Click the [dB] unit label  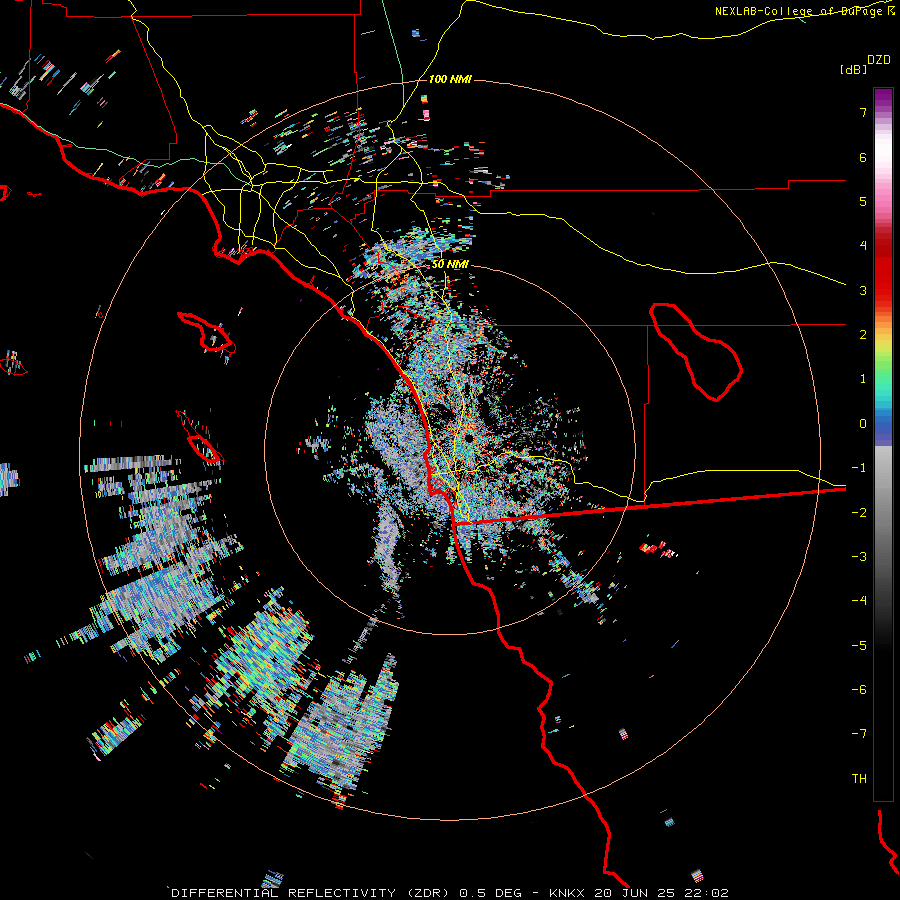click(x=854, y=69)
